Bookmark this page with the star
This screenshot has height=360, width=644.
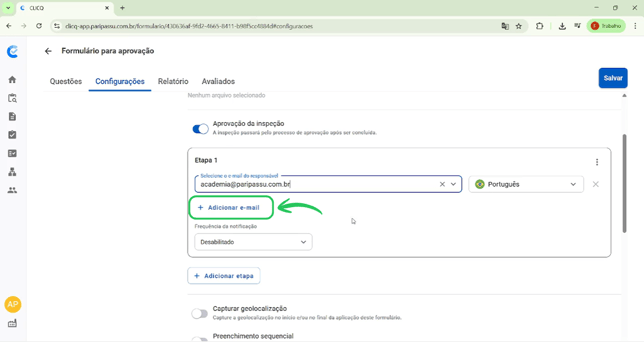519,26
